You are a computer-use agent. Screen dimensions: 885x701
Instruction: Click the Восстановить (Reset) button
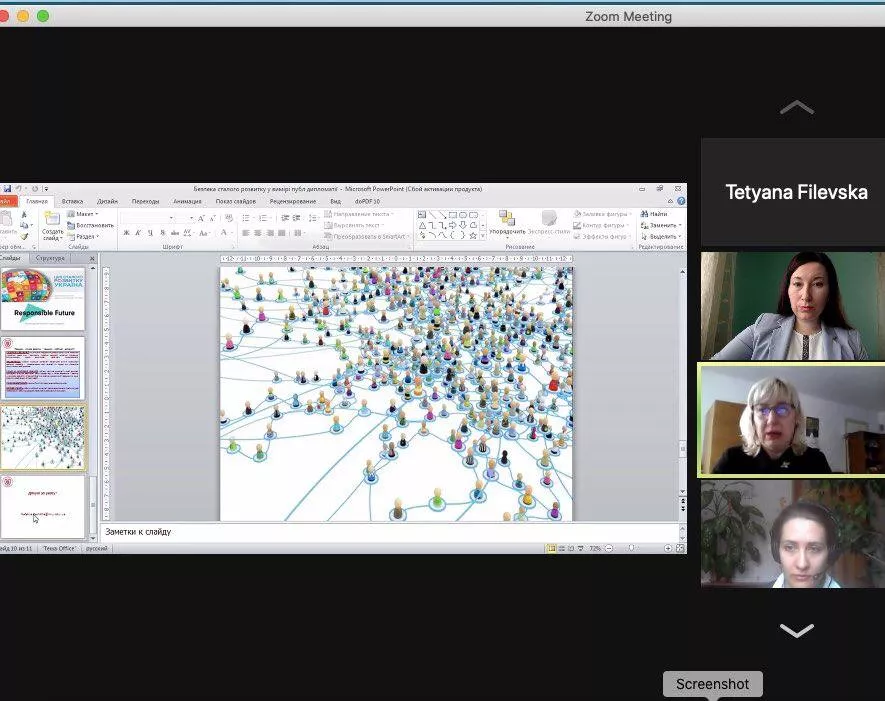tap(91, 225)
